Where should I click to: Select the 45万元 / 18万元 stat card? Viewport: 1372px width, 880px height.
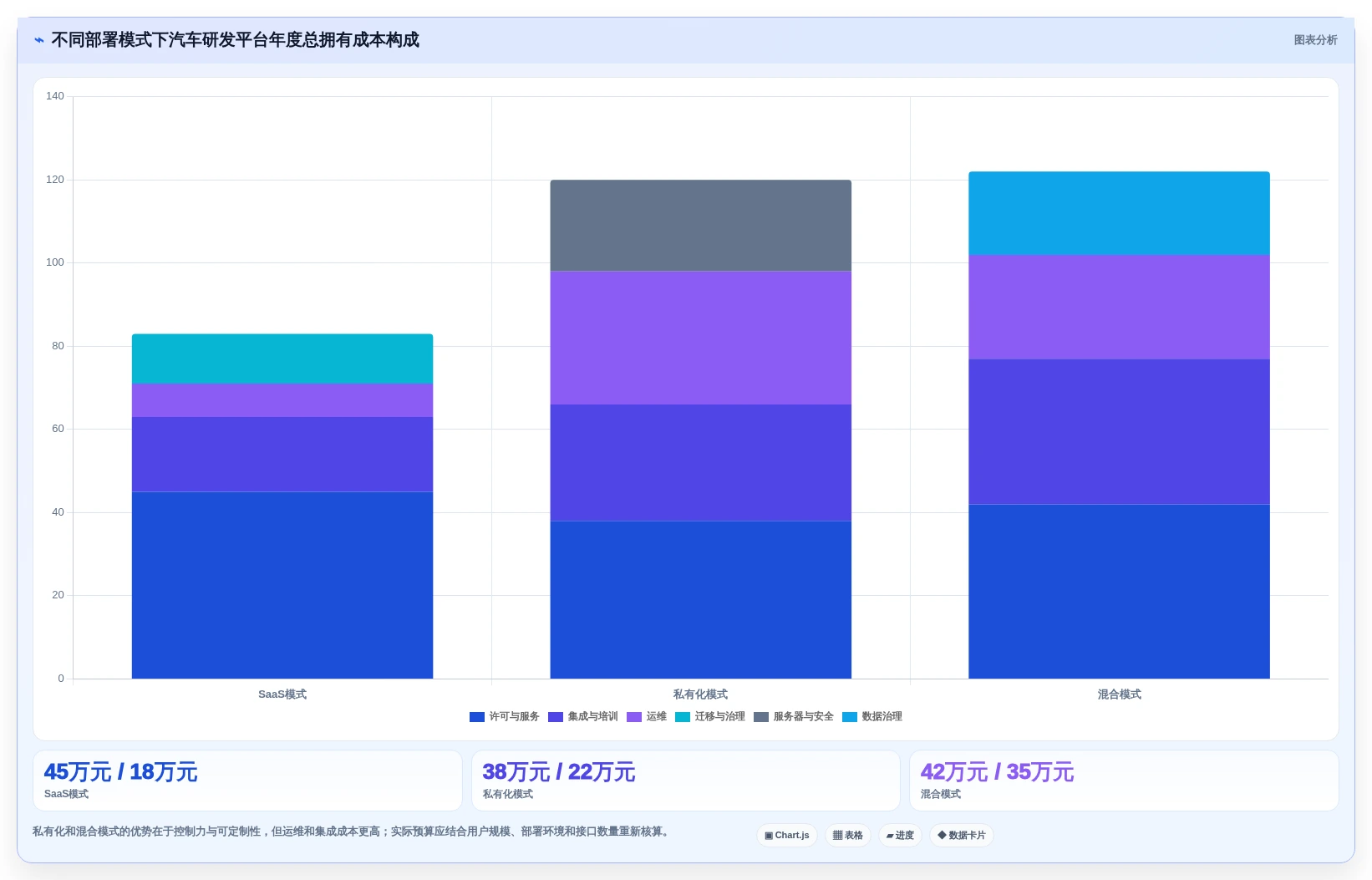[x=247, y=781]
